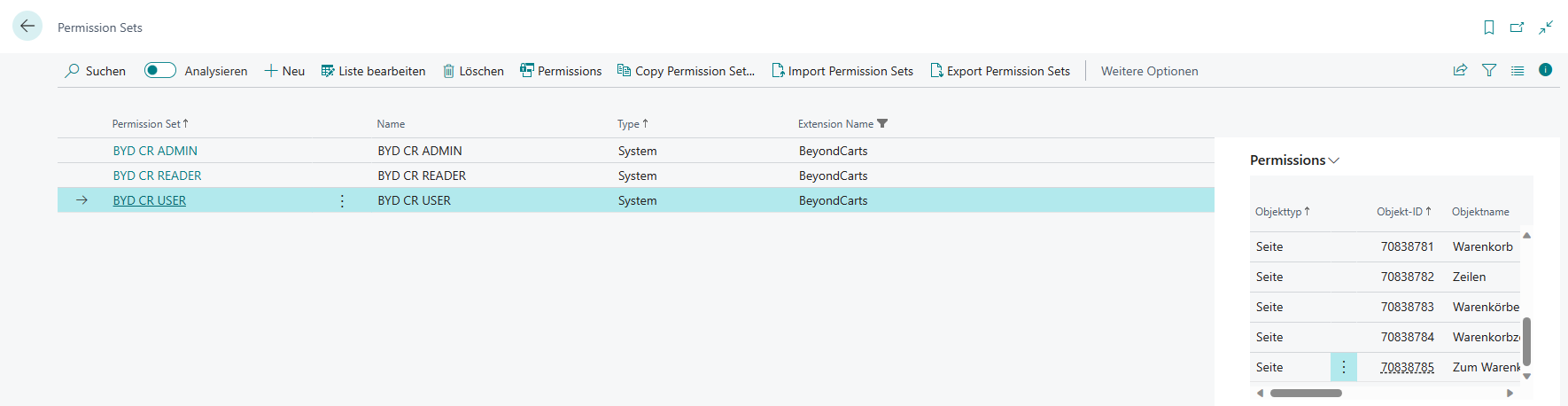Image resolution: width=1568 pixels, height=406 pixels.
Task: Expand the Permissions FactBox chevron
Action: 1334,160
